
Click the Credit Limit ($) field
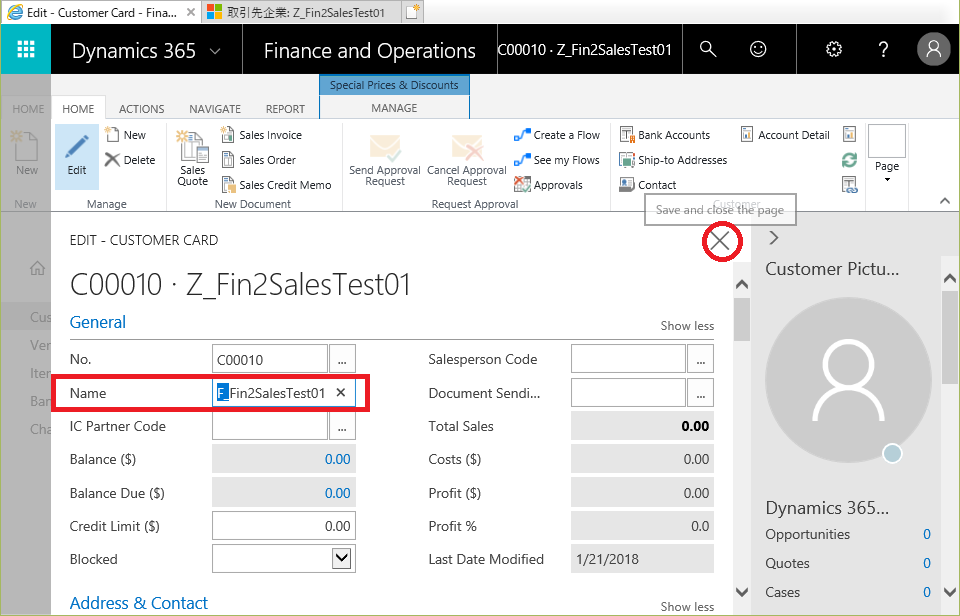(x=284, y=526)
